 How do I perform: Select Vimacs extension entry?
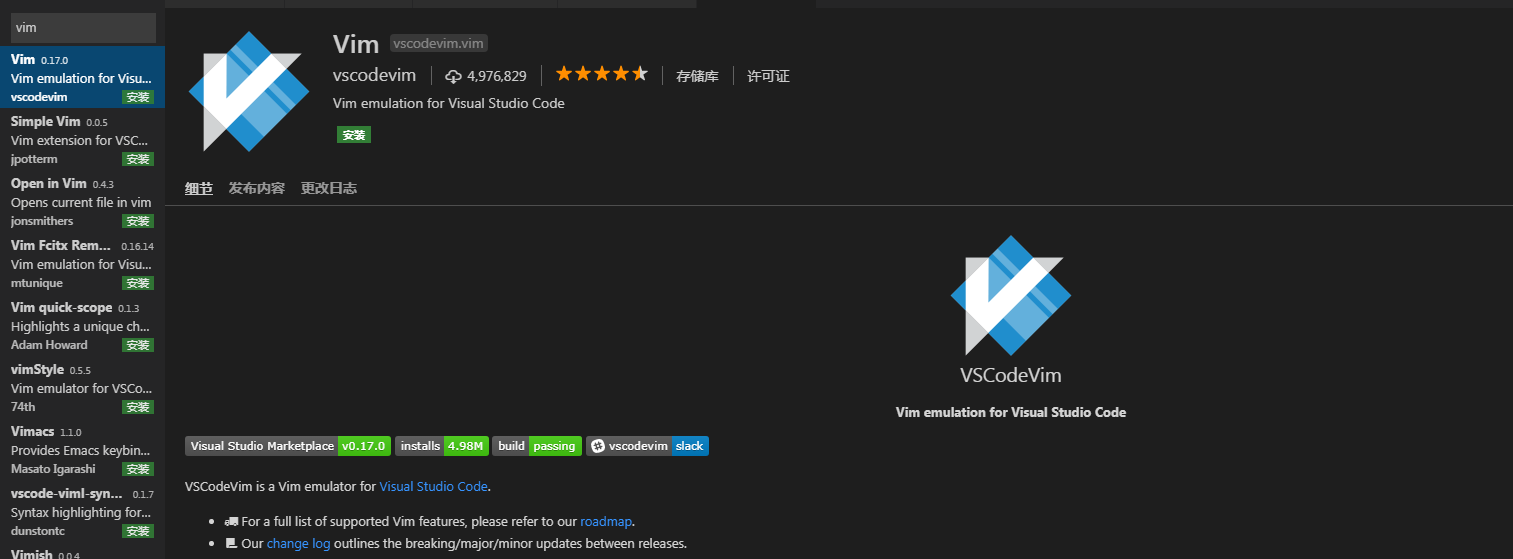(82, 449)
